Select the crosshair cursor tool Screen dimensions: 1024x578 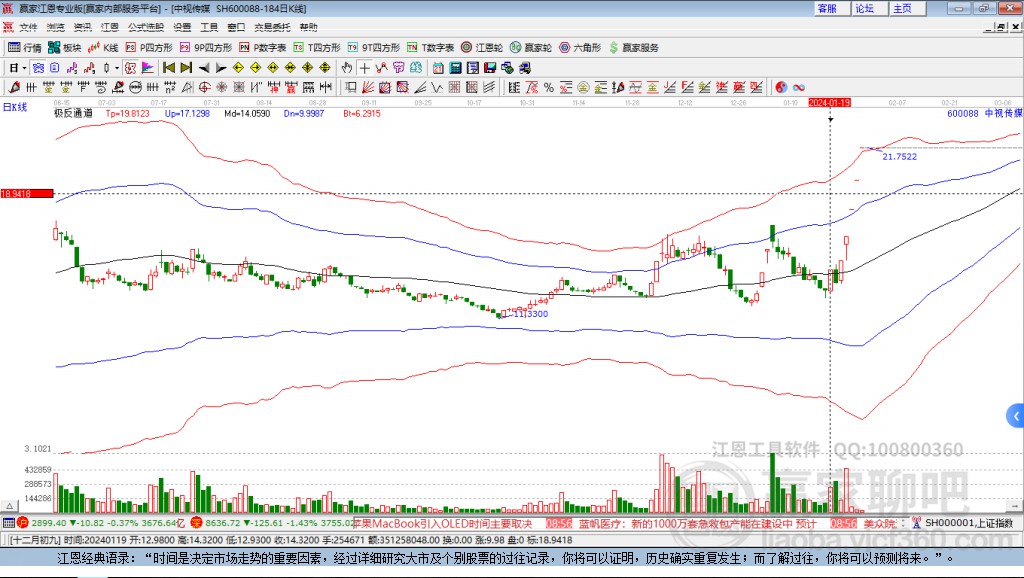366,68
